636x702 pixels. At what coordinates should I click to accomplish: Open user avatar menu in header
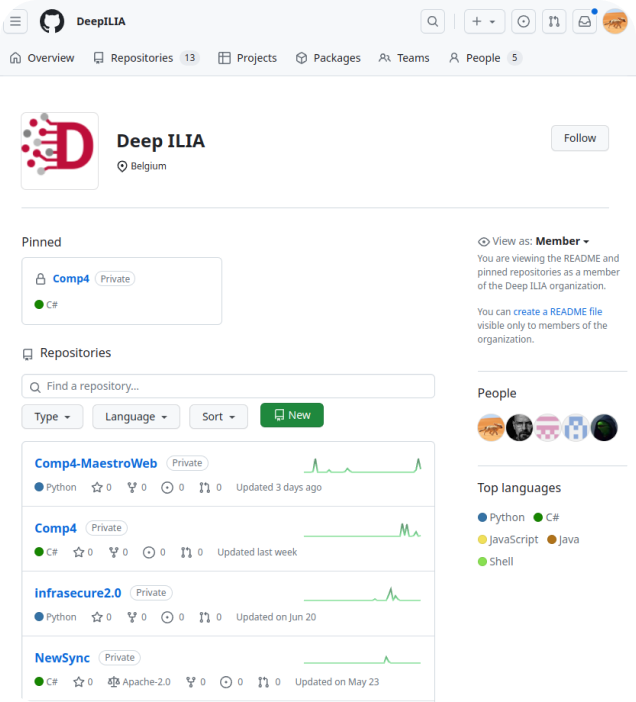tap(615, 21)
